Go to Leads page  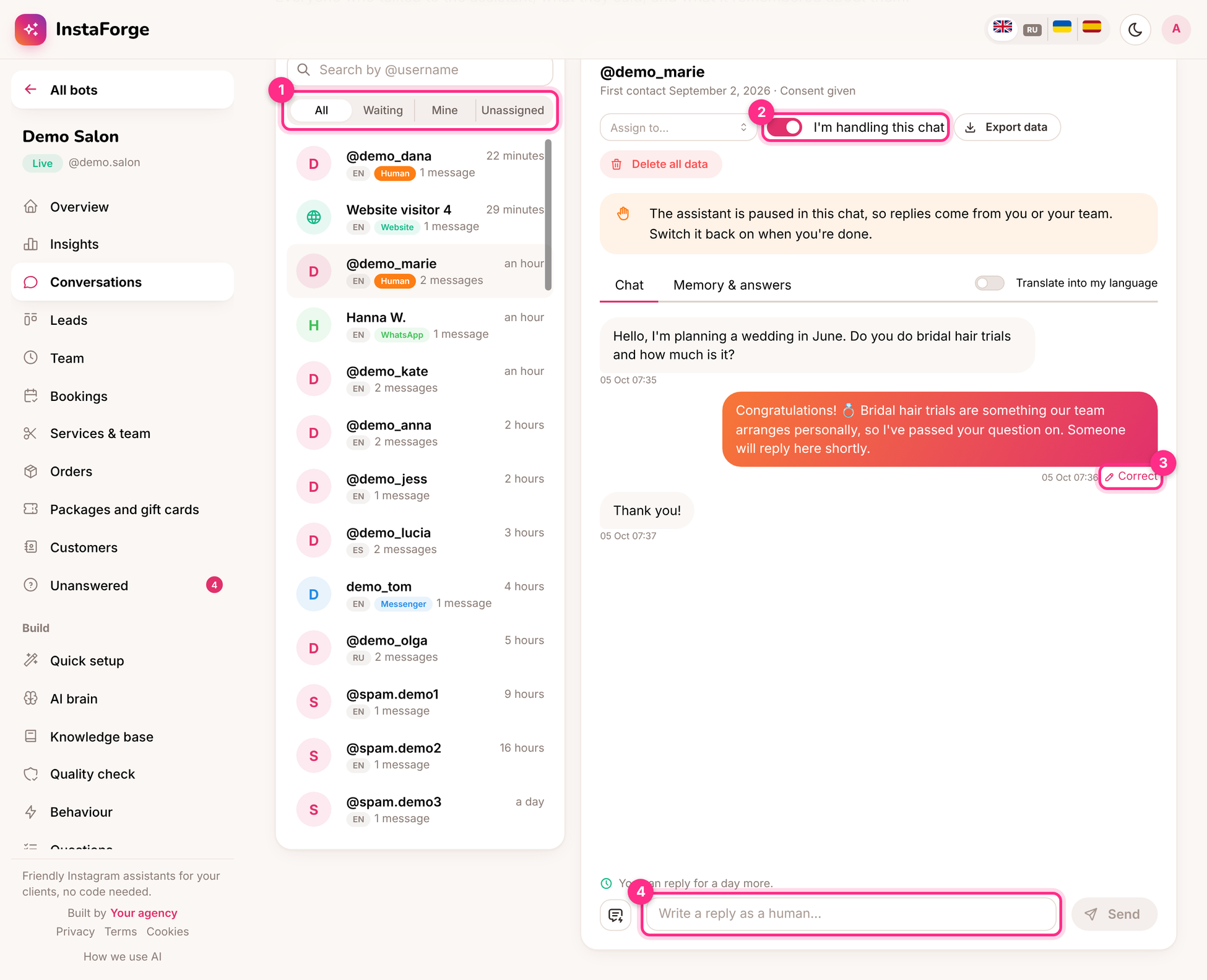coord(123,320)
